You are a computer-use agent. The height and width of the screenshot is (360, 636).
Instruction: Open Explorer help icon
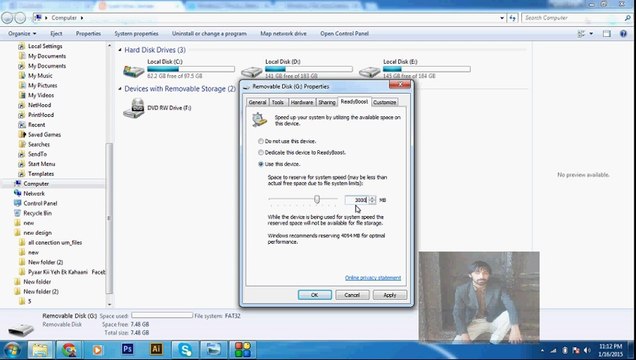[623, 34]
